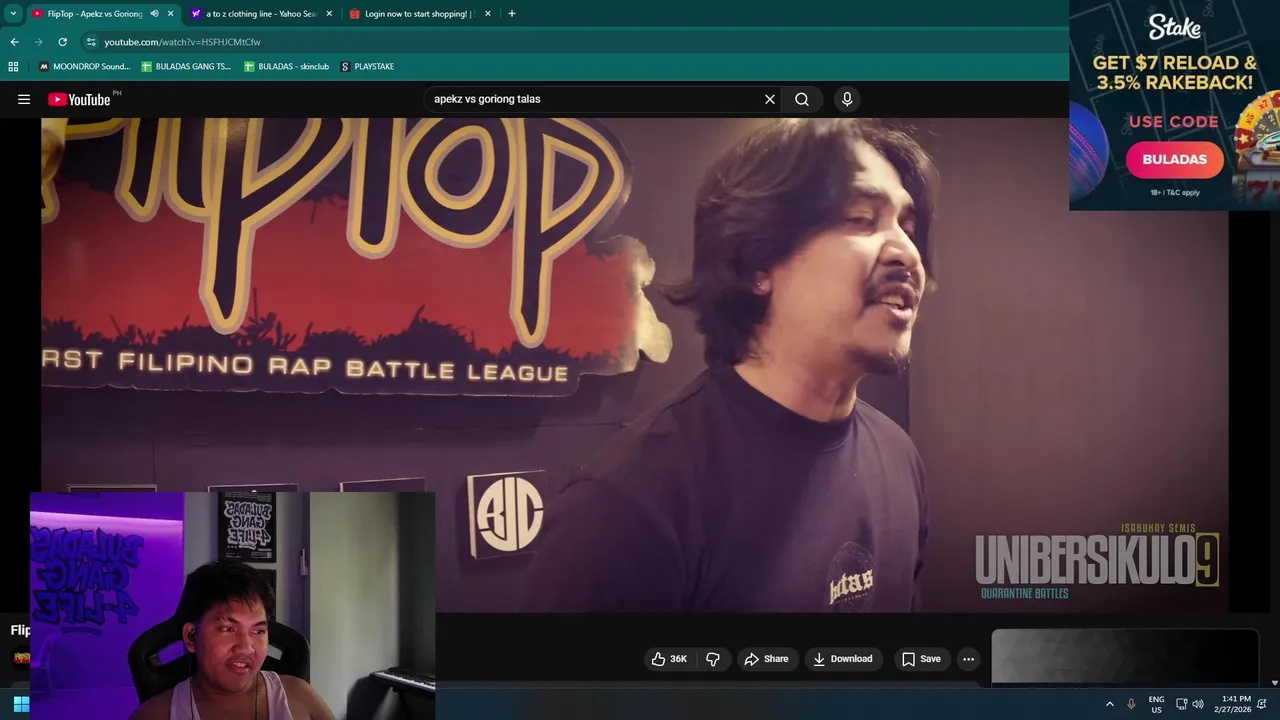This screenshot has height=720, width=1280.
Task: Share the video
Action: [x=767, y=659]
